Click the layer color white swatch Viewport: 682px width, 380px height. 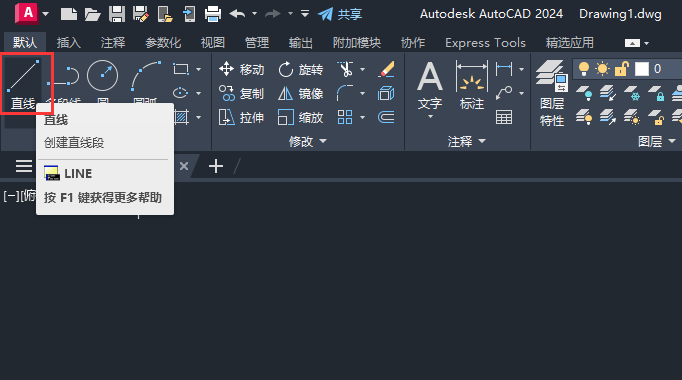(x=642, y=69)
